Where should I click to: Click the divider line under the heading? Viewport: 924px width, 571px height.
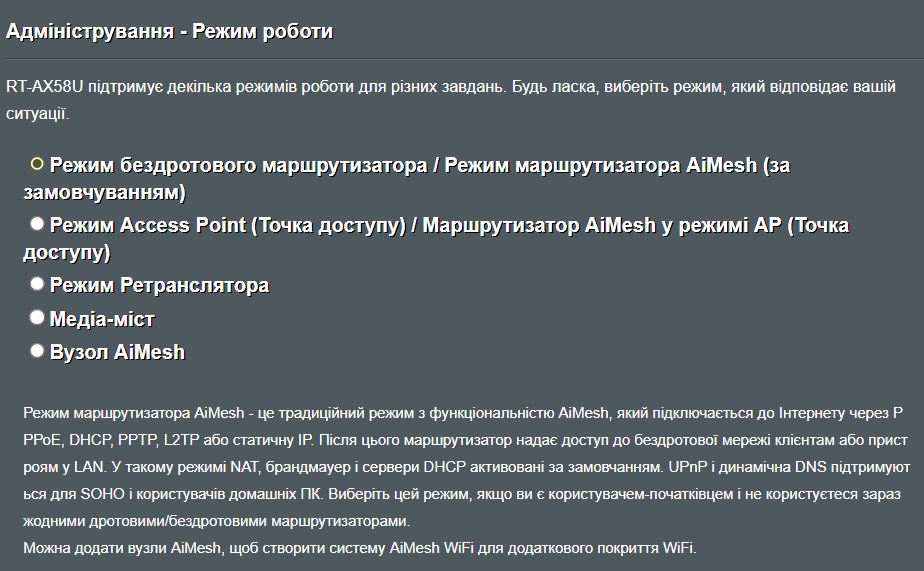(x=462, y=58)
